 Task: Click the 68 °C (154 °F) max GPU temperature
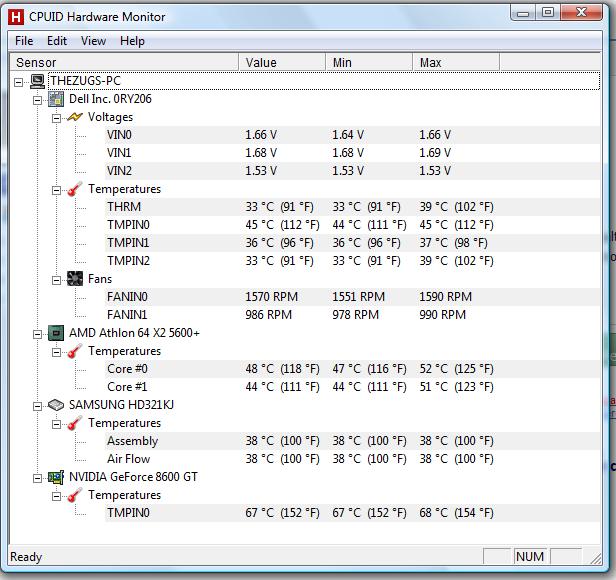456,513
